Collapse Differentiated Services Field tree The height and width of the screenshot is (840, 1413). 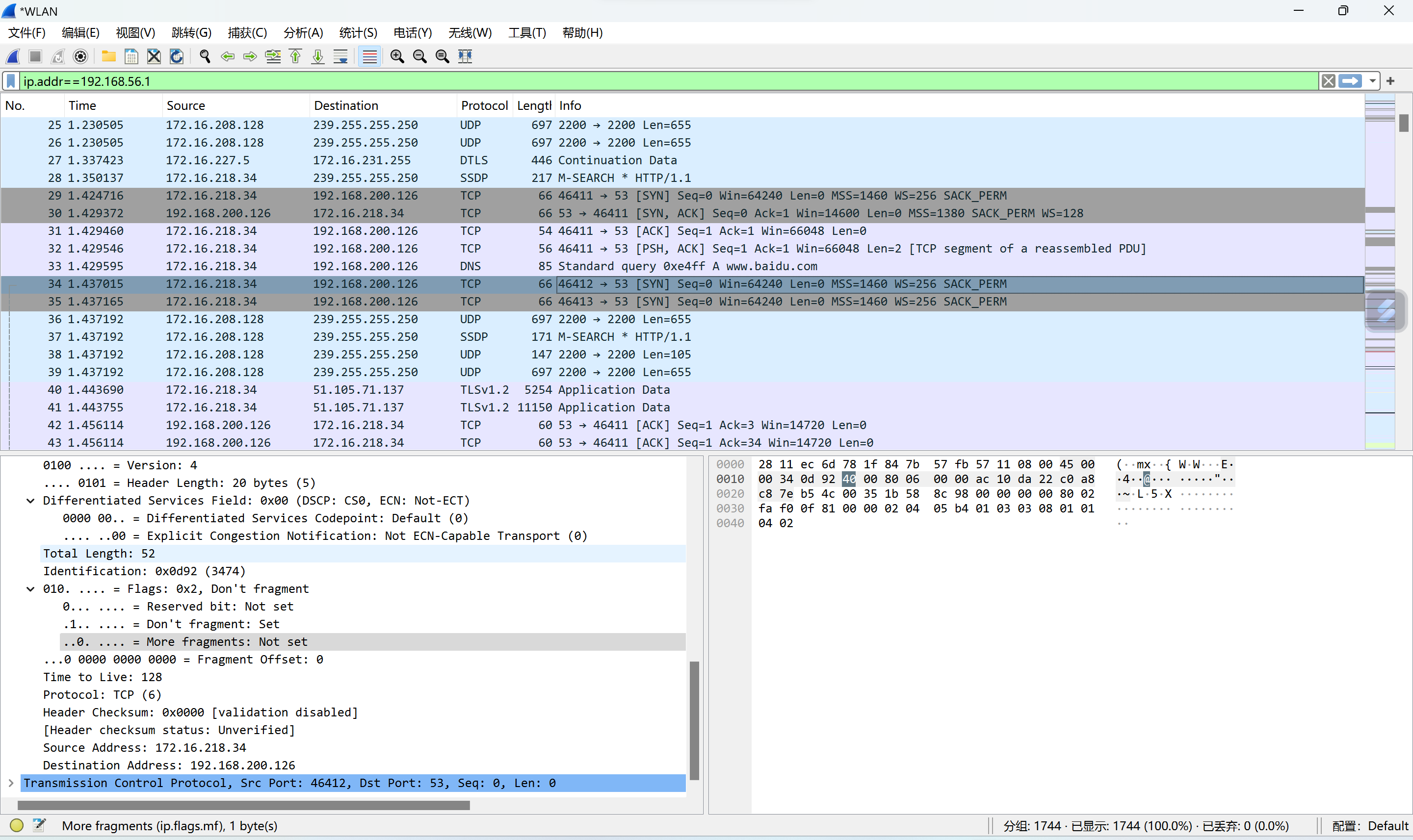(x=30, y=500)
